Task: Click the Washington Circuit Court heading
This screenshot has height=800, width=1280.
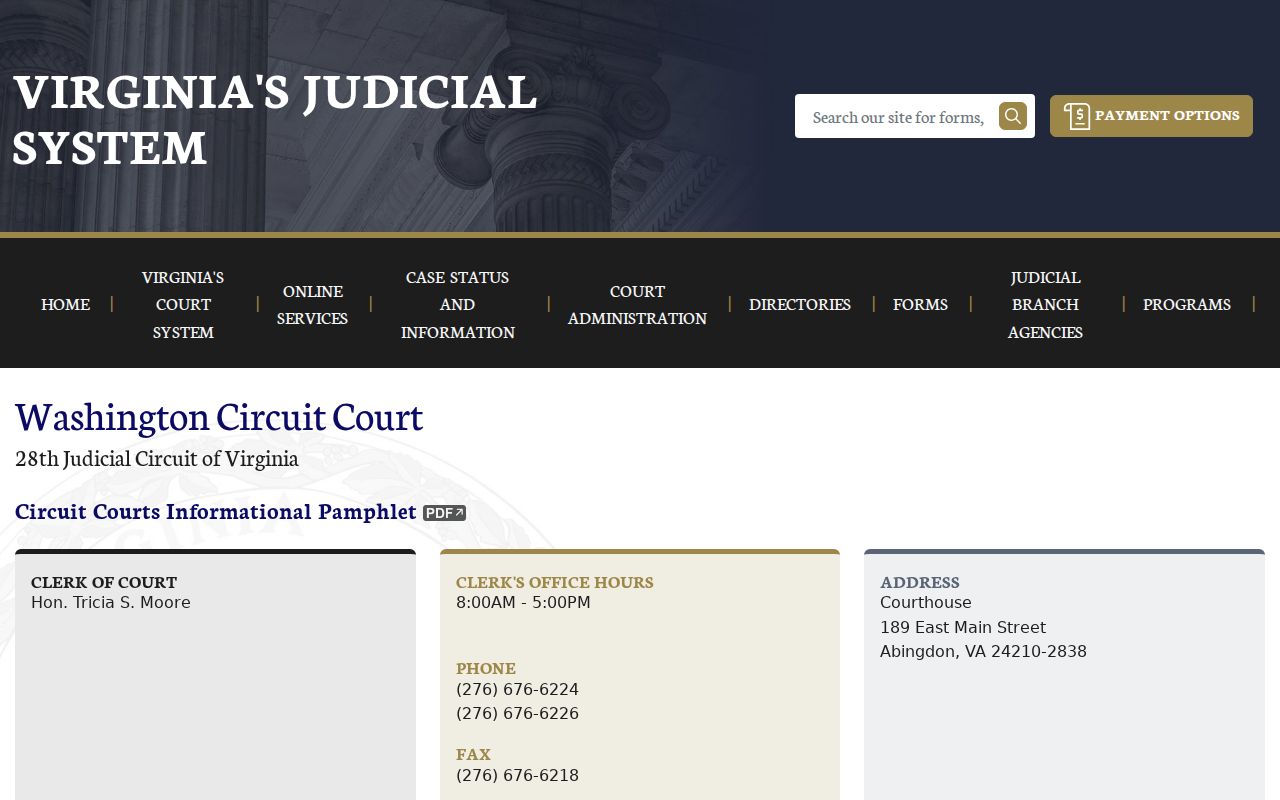Action: (219, 416)
